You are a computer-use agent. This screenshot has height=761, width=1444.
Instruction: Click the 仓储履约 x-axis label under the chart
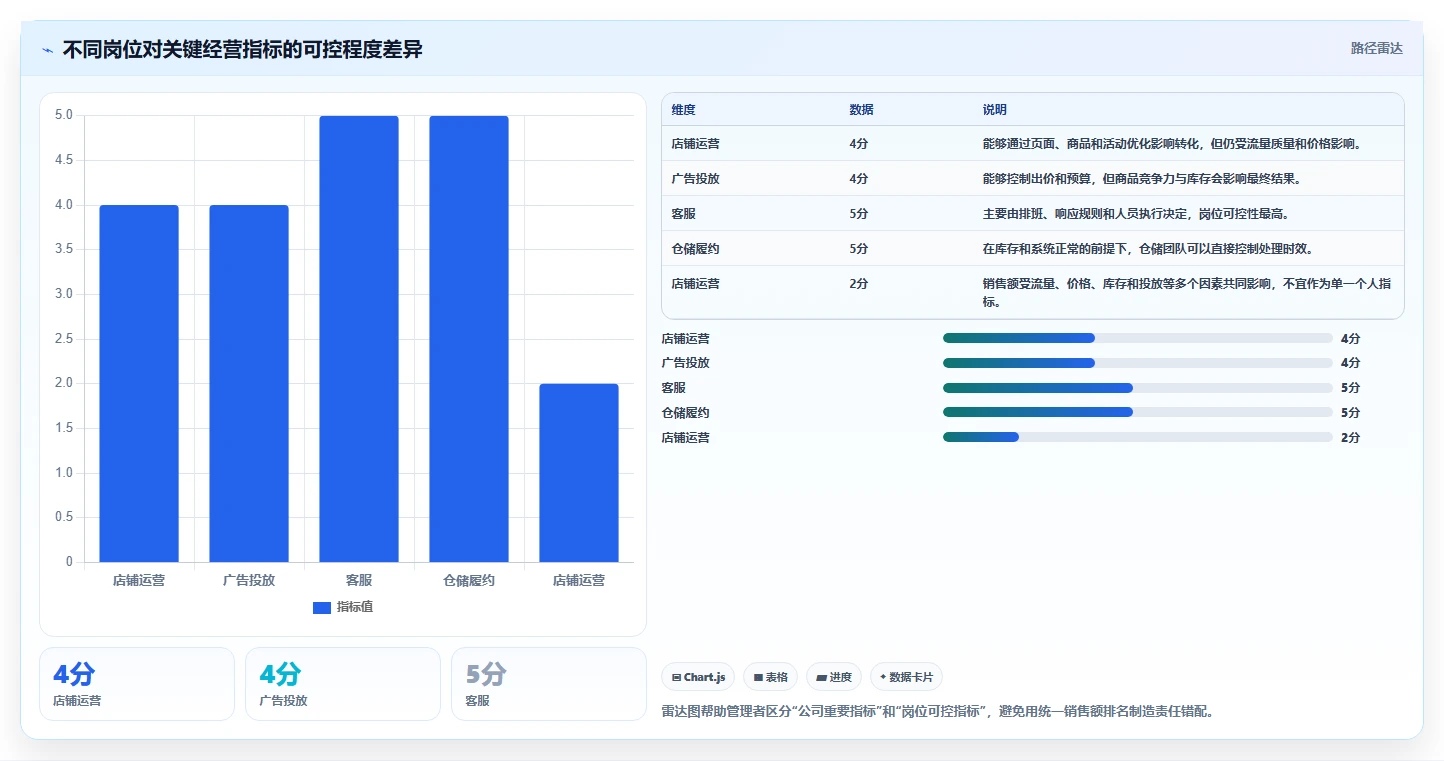(x=469, y=580)
